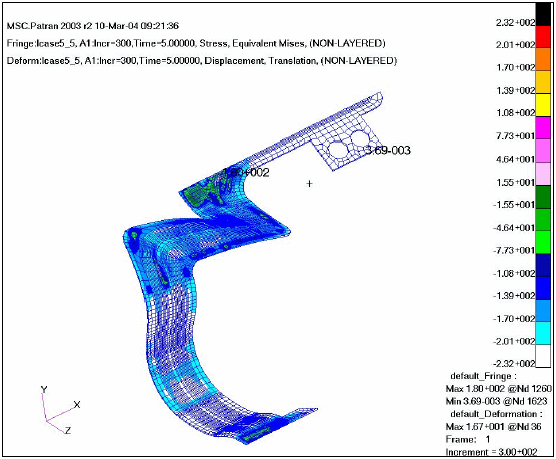The image size is (556, 459).
Task: Click the XYZ coordinate axis triad
Action: (x=59, y=410)
